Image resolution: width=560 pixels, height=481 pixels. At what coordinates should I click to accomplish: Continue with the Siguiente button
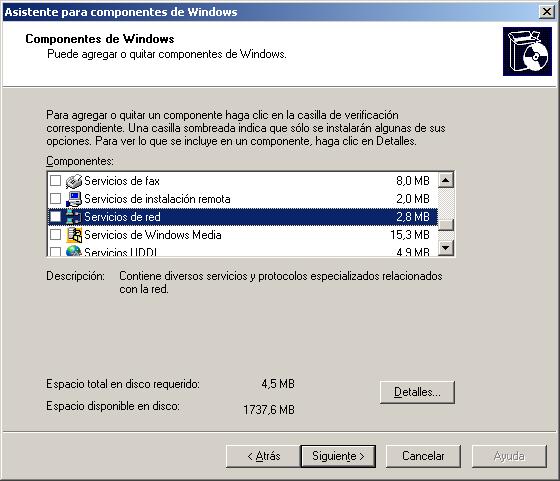tap(338, 456)
